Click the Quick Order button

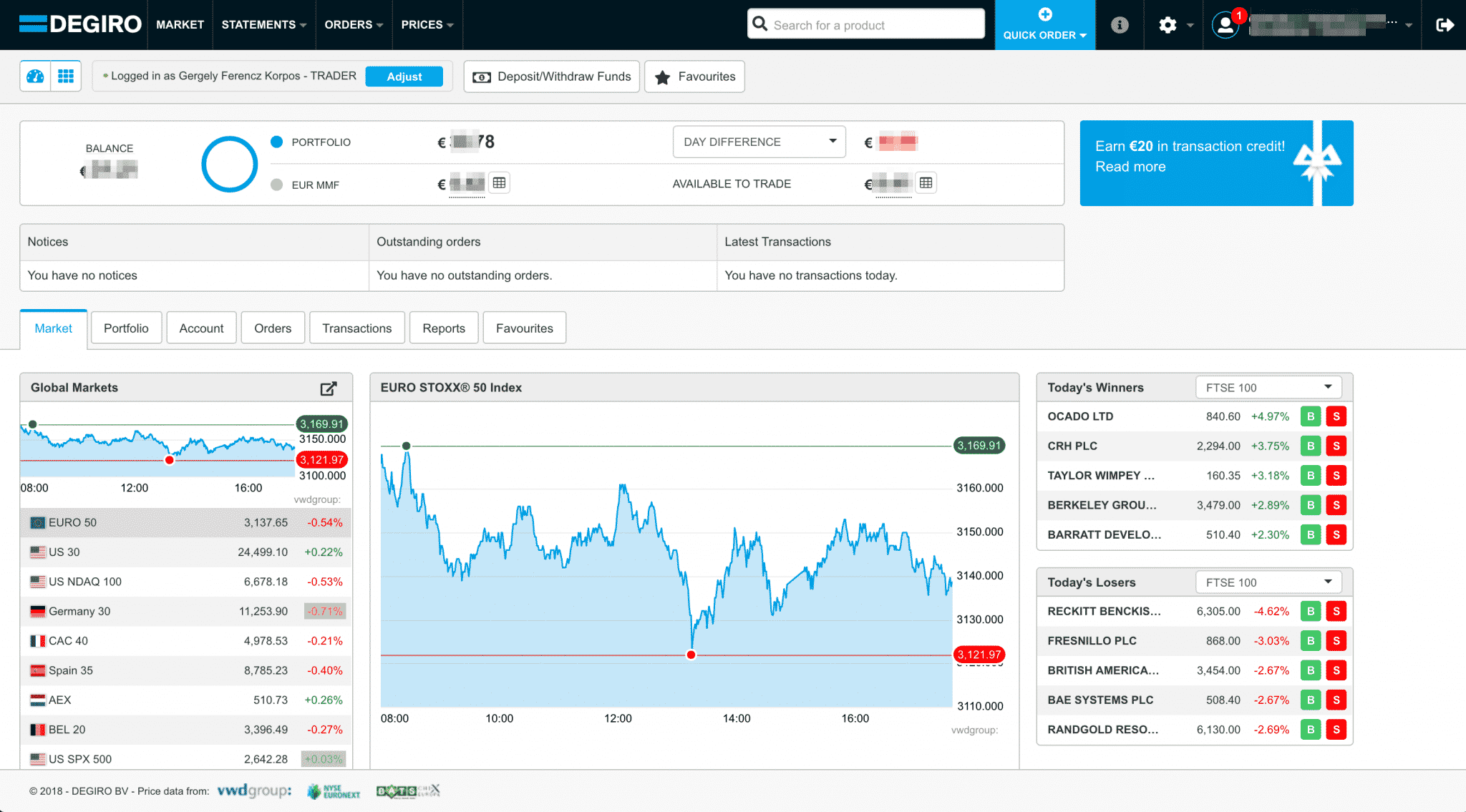pos(1044,24)
